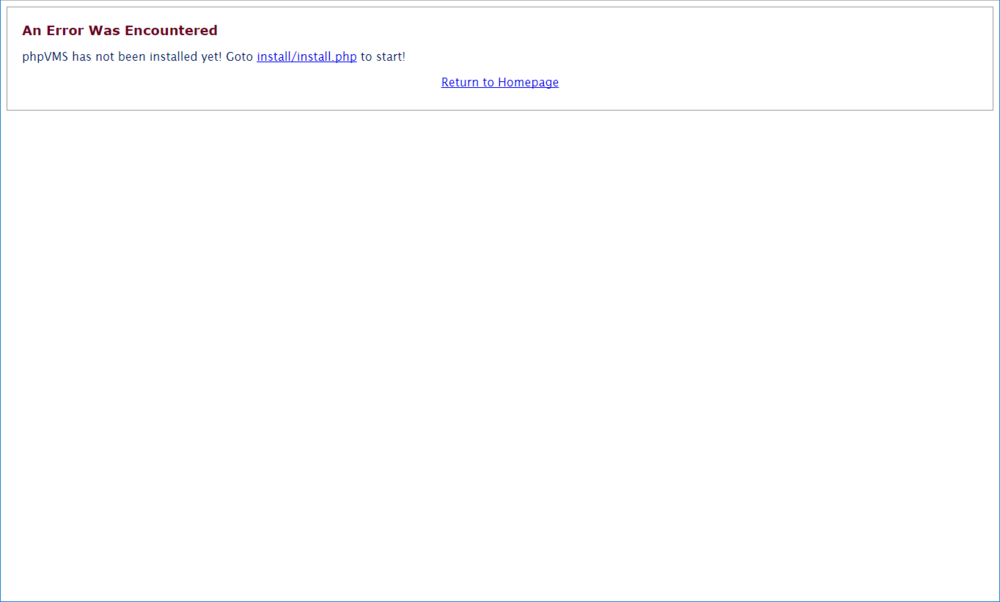
Task: Click the word 'yet!' in the message
Action: (211, 57)
